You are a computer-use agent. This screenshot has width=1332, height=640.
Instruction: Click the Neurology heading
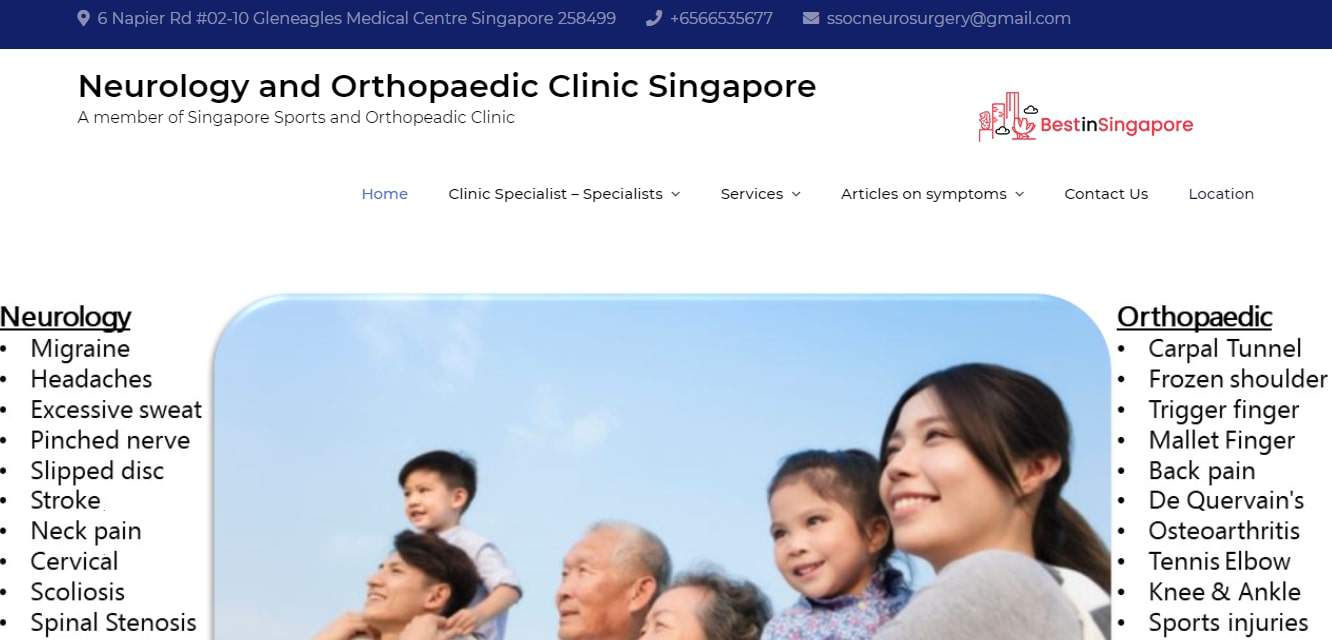[x=65, y=317]
